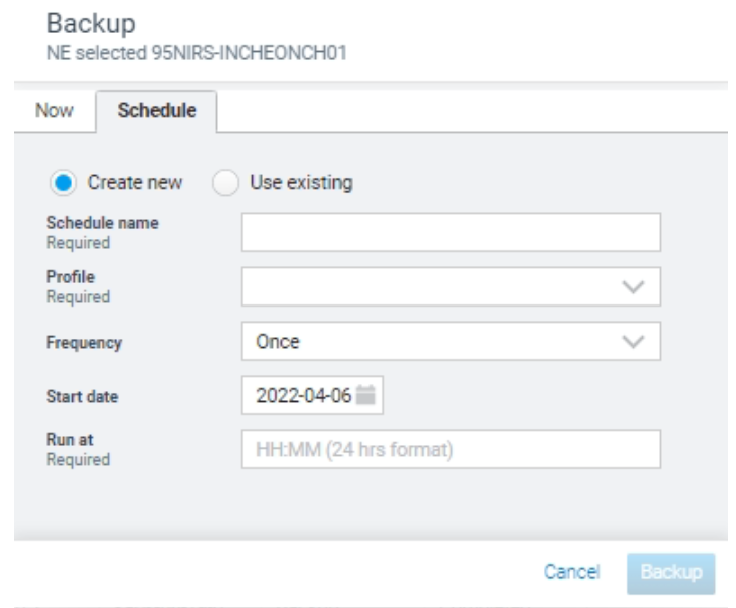Click the Start date 2022-04-06 field

[312, 395]
